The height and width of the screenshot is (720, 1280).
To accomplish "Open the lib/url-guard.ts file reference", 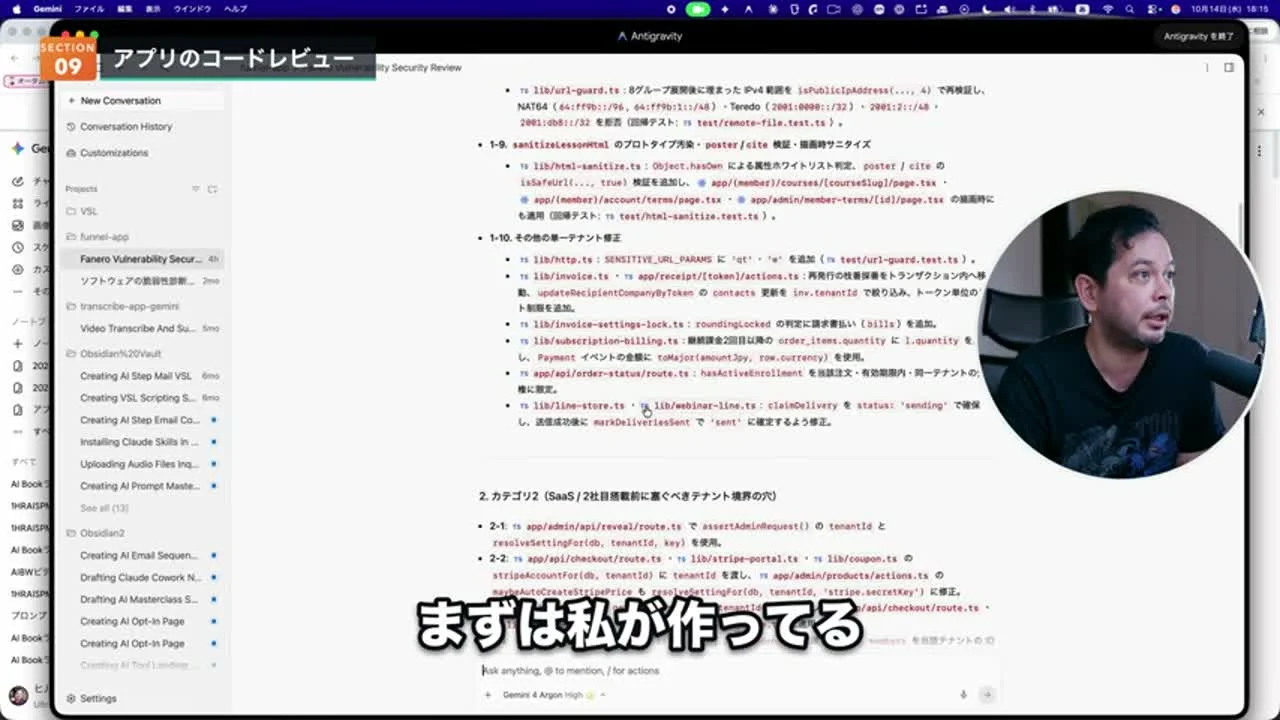I will 569,90.
